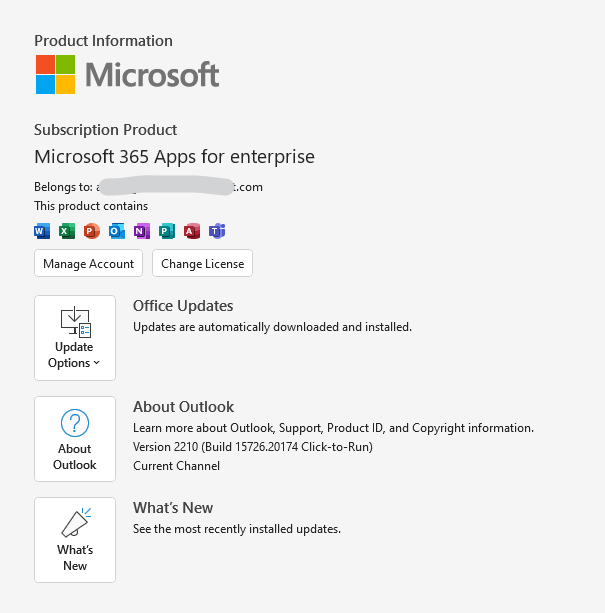Click the Change License button
605x613 pixels.
(x=202, y=264)
